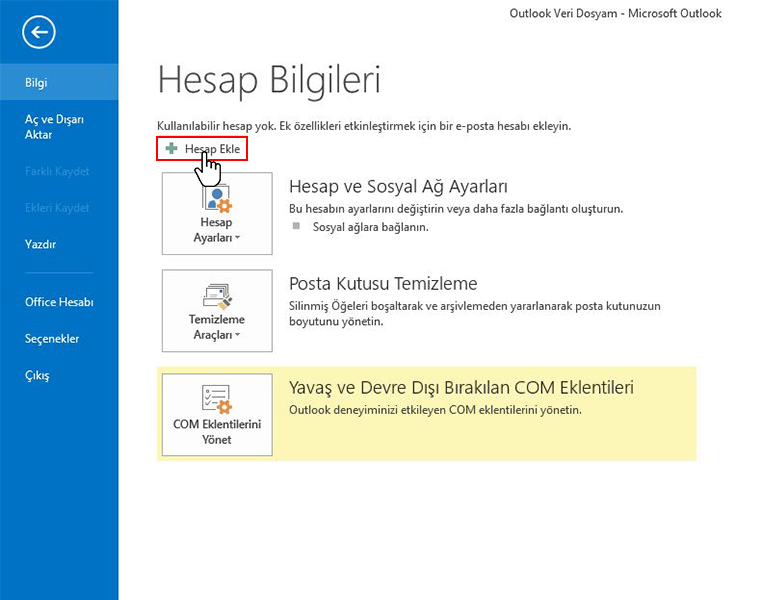Click the back arrow to leave Backstage
This screenshot has height=600, width=775.
tap(39, 33)
